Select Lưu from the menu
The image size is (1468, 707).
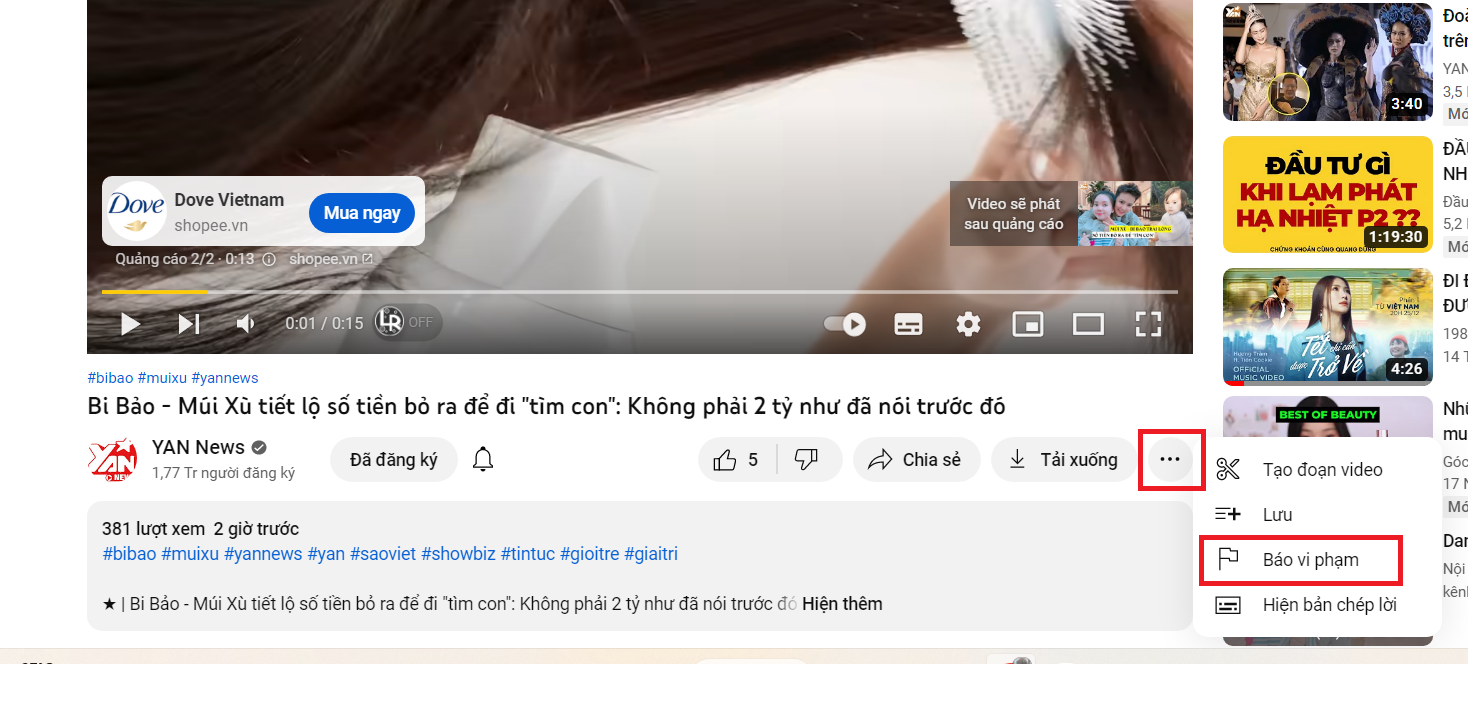coord(1317,515)
